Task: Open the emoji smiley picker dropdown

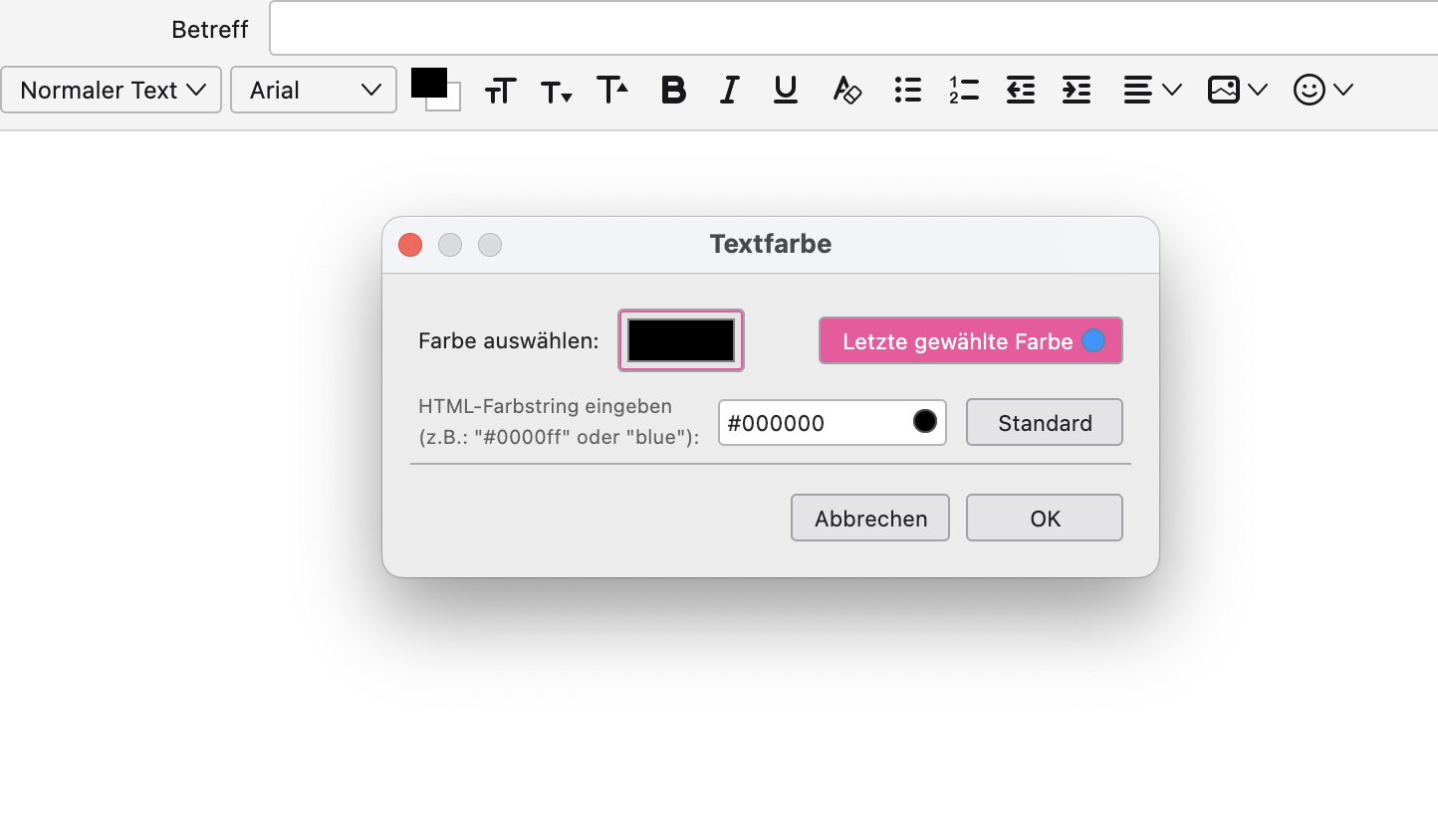Action: 1323,90
